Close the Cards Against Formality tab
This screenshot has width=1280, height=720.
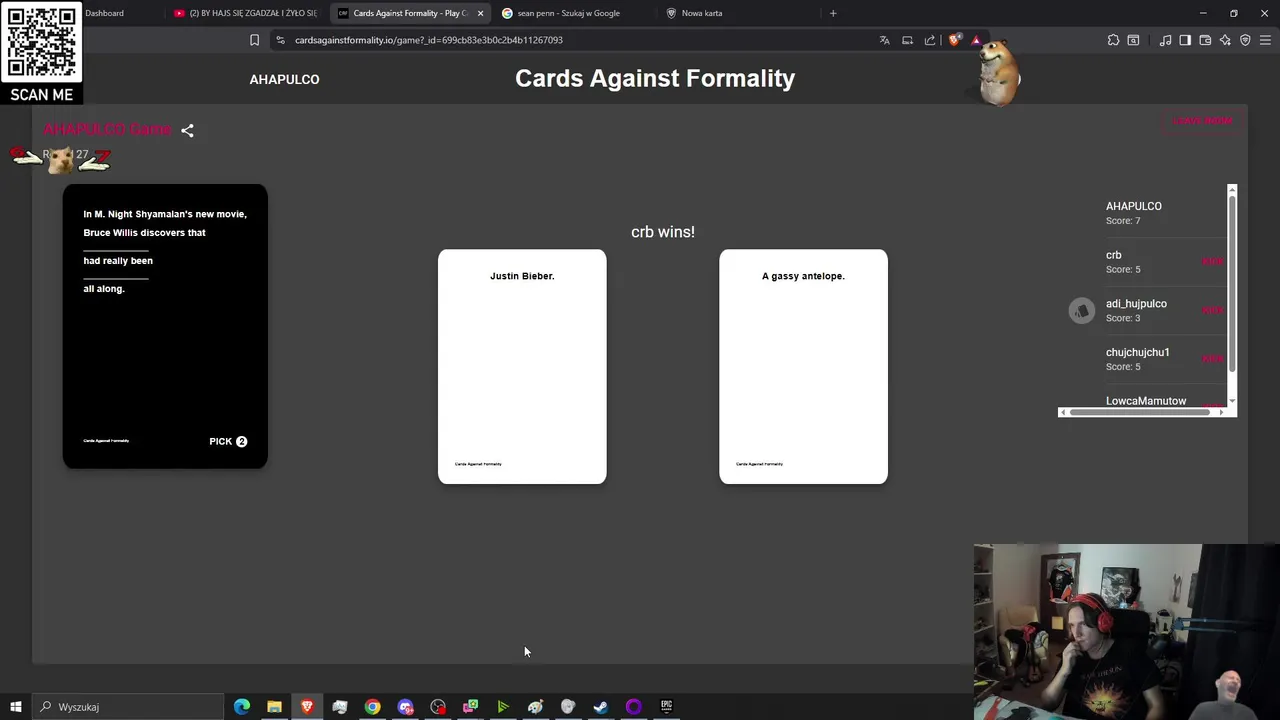point(480,13)
